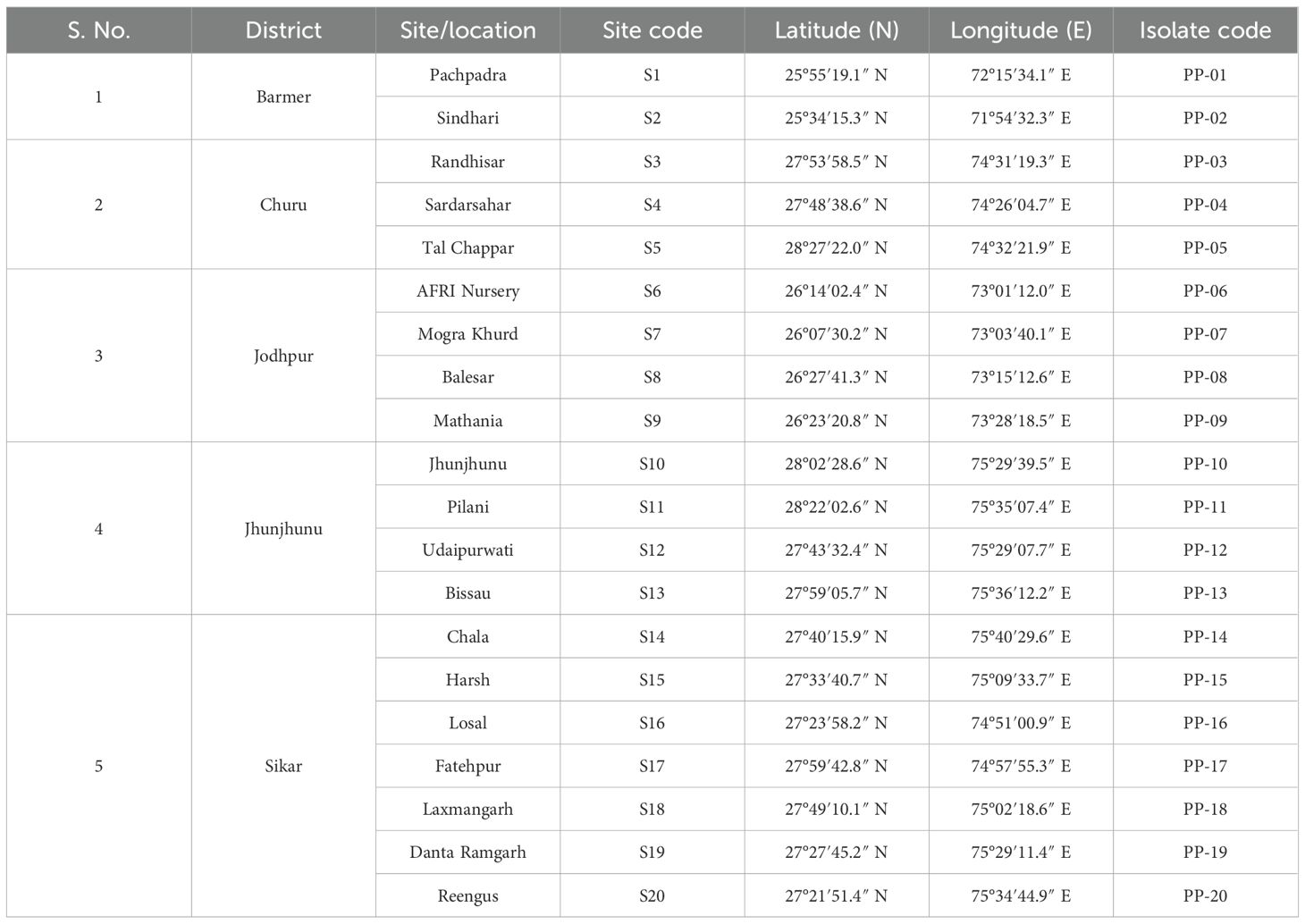
Task: Click longitude 74°51′00.9″ E for Losal
Action: 1021,723
